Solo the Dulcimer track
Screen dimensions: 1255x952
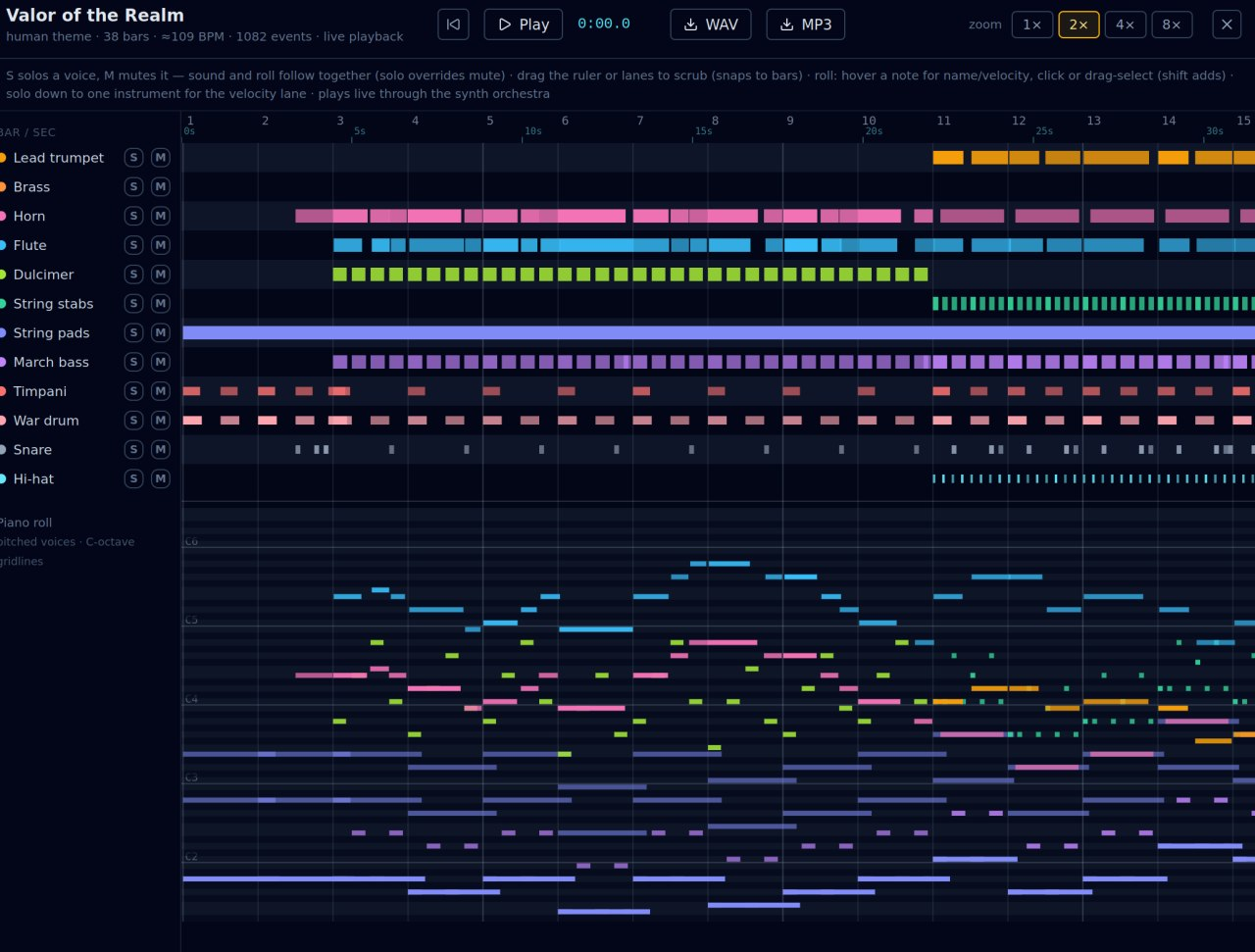tap(133, 275)
